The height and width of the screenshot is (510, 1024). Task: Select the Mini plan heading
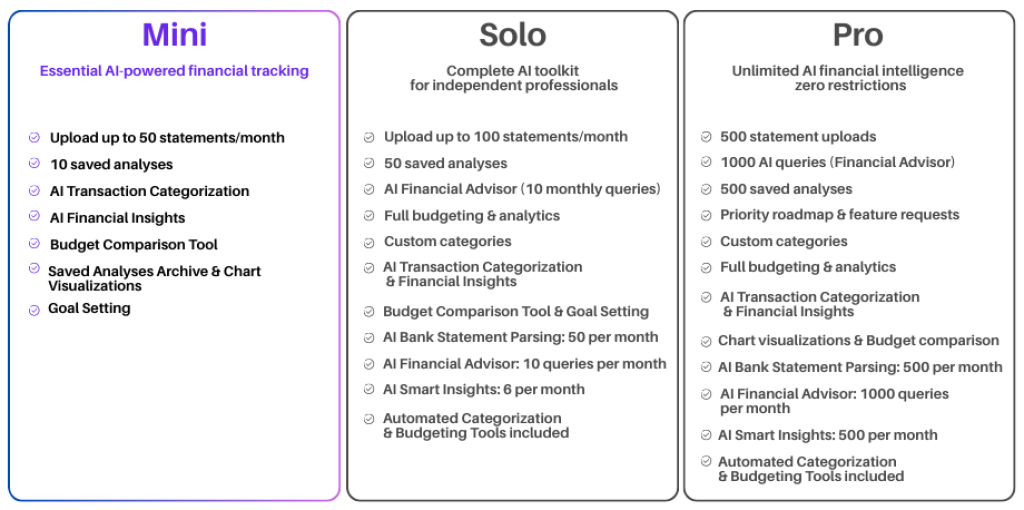coord(174,35)
